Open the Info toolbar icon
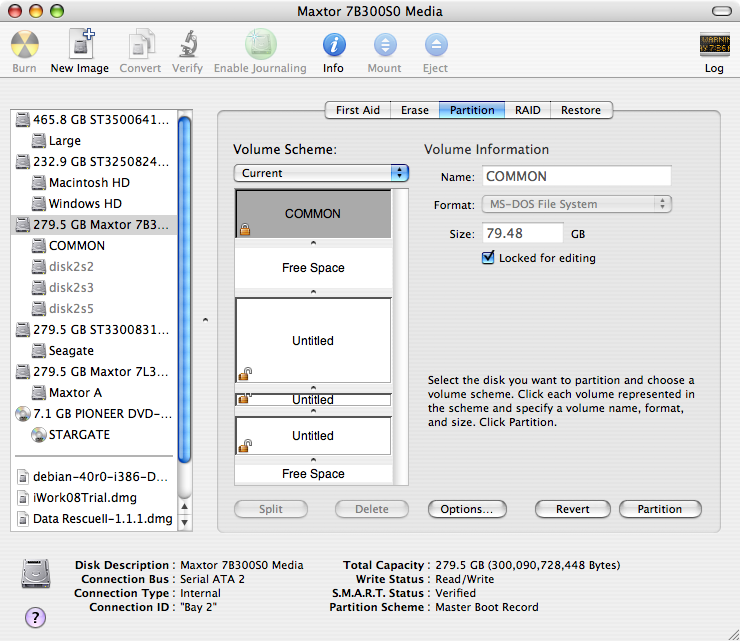 (x=333, y=45)
